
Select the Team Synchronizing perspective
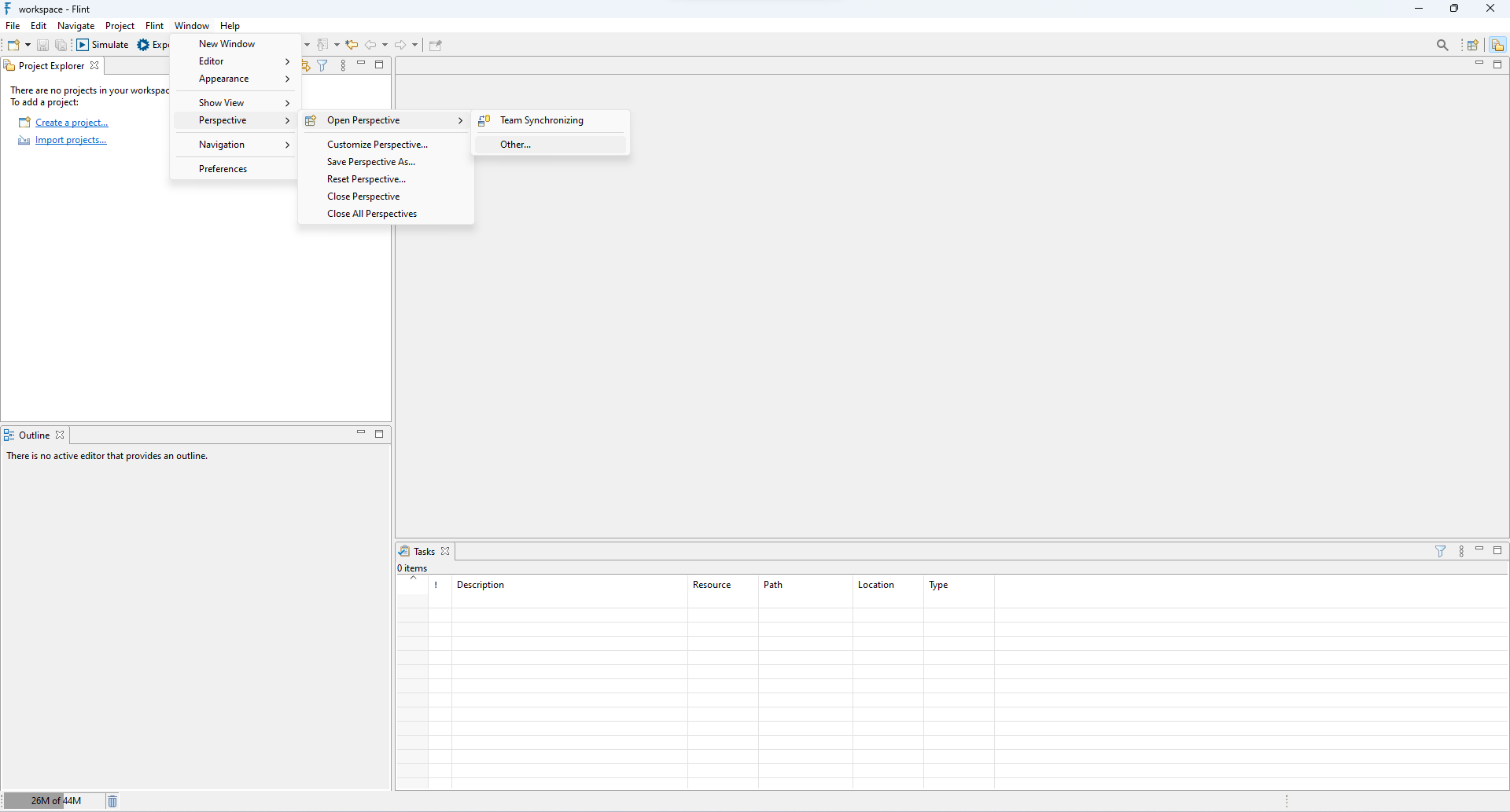click(x=542, y=120)
